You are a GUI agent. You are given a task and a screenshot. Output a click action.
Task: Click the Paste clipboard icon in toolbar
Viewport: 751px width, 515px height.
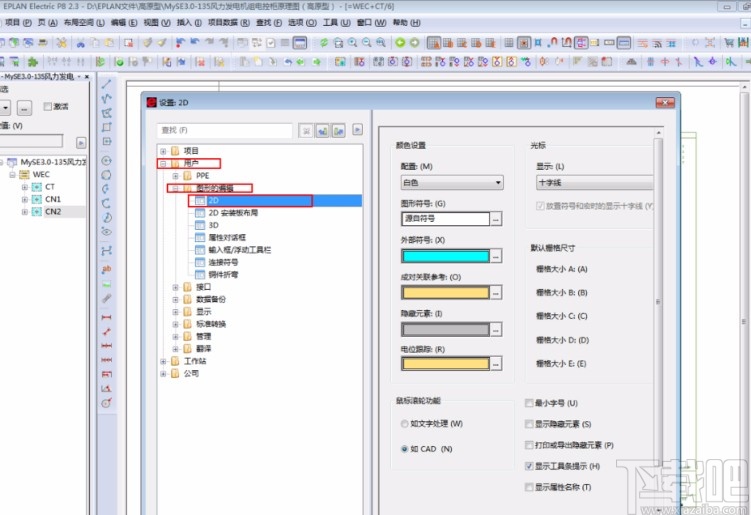click(109, 43)
